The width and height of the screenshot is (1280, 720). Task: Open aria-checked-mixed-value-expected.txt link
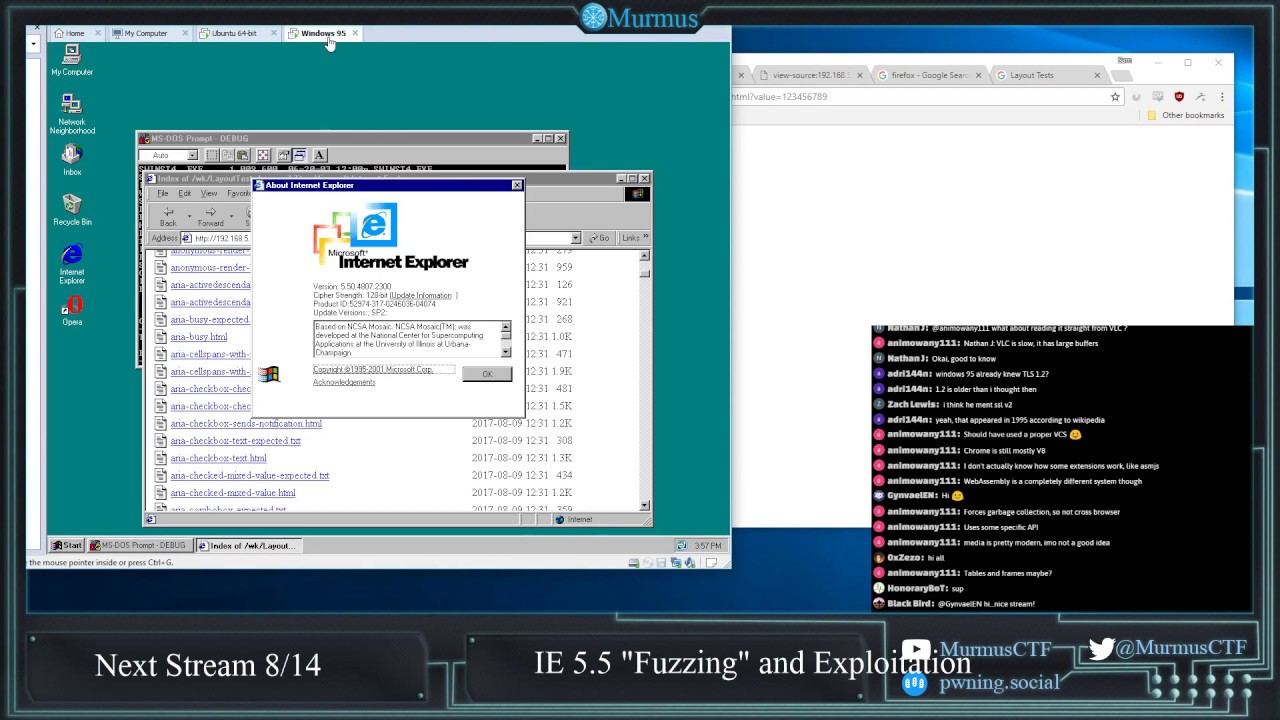click(x=249, y=476)
